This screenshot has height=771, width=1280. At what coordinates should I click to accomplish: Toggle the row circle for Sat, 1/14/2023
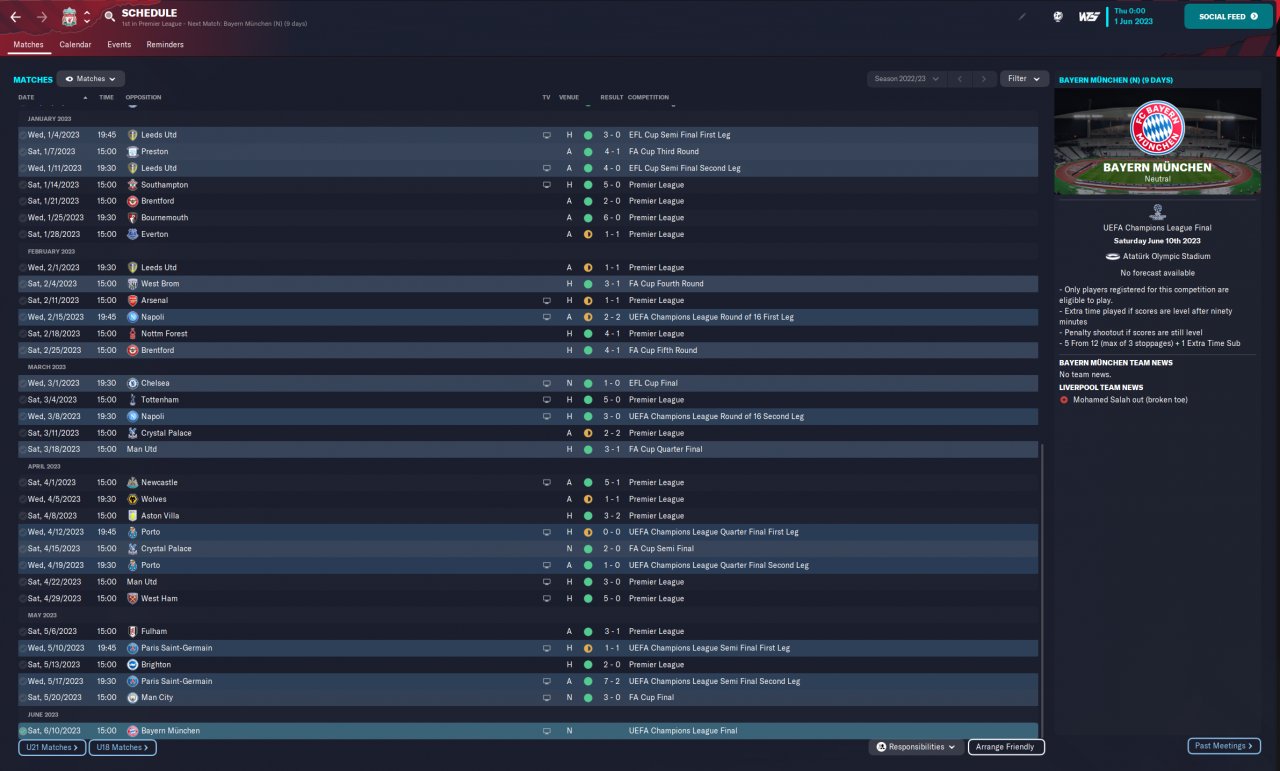23,185
